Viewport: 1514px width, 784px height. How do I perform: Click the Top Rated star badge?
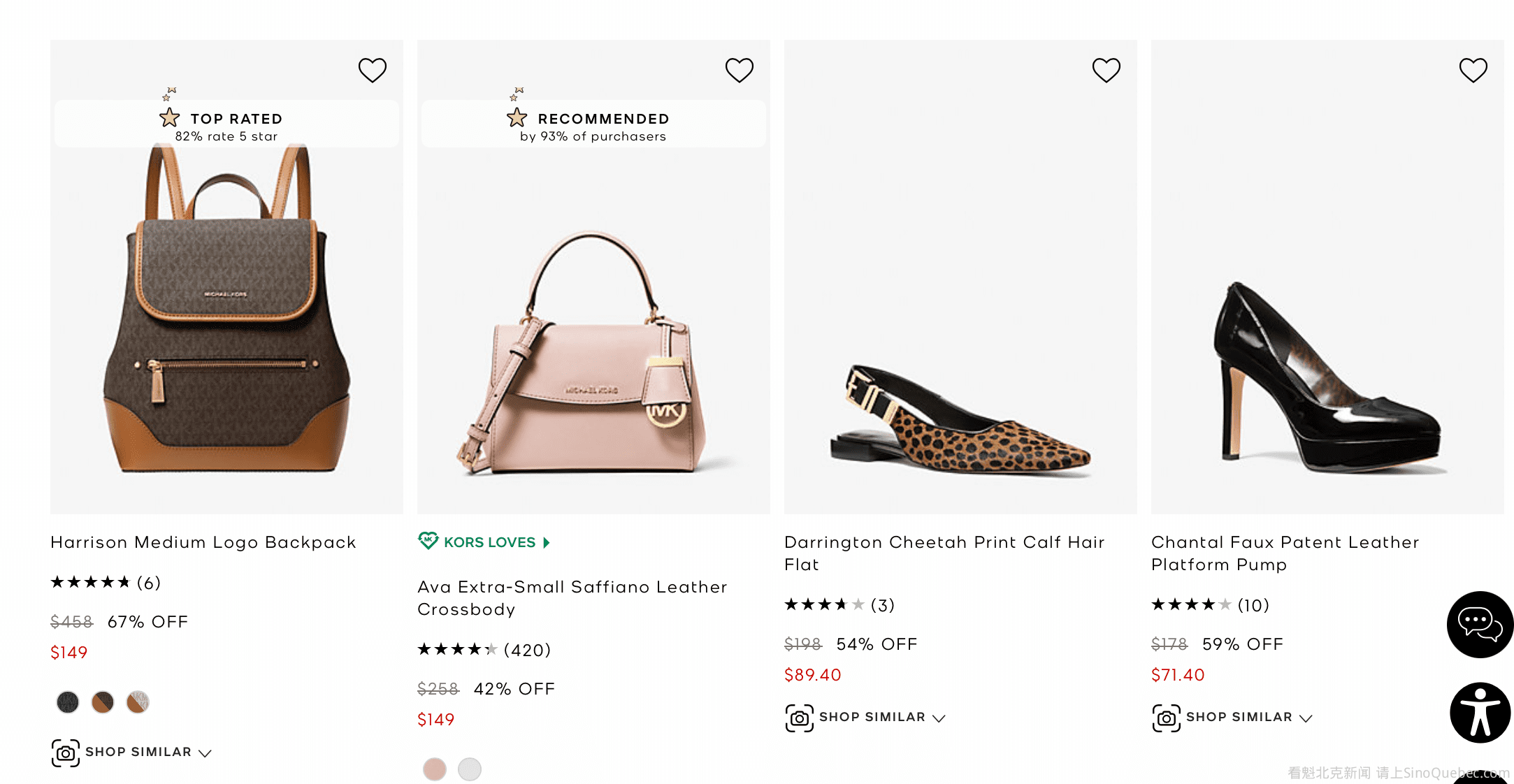coord(169,117)
